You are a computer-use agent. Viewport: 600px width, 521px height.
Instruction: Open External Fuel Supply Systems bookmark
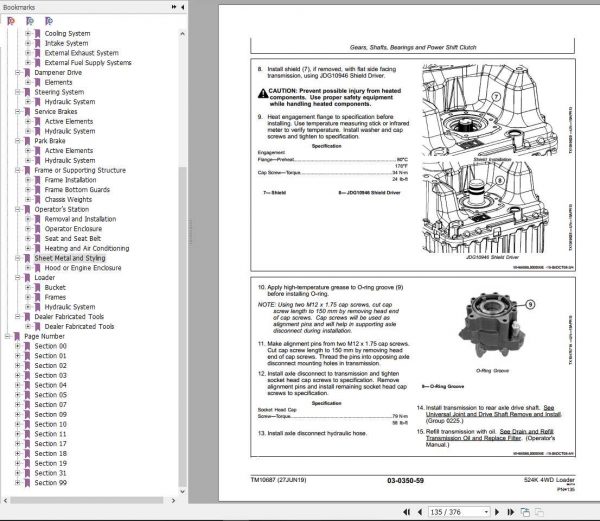88,63
